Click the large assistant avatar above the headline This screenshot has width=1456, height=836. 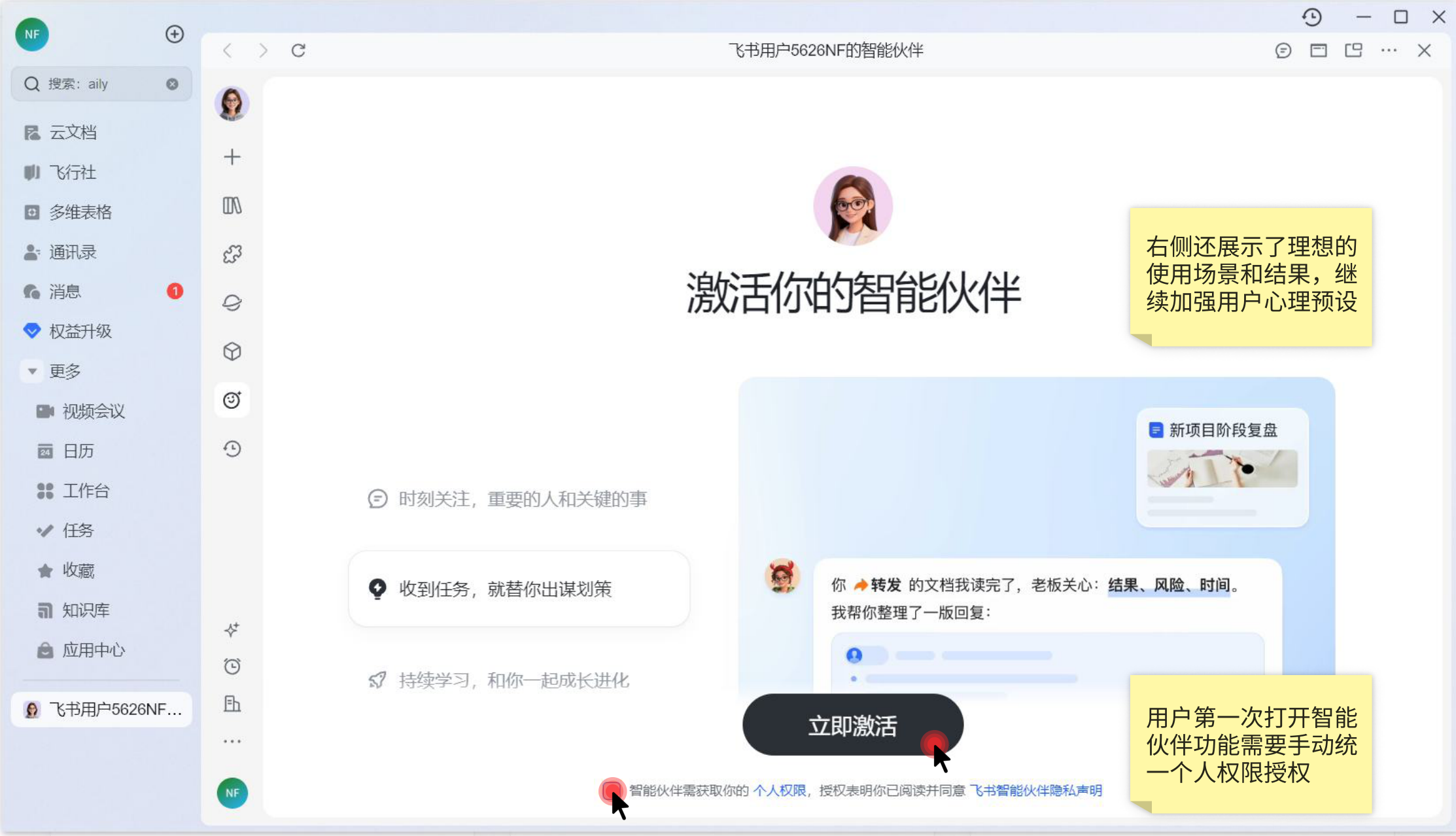pos(853,205)
